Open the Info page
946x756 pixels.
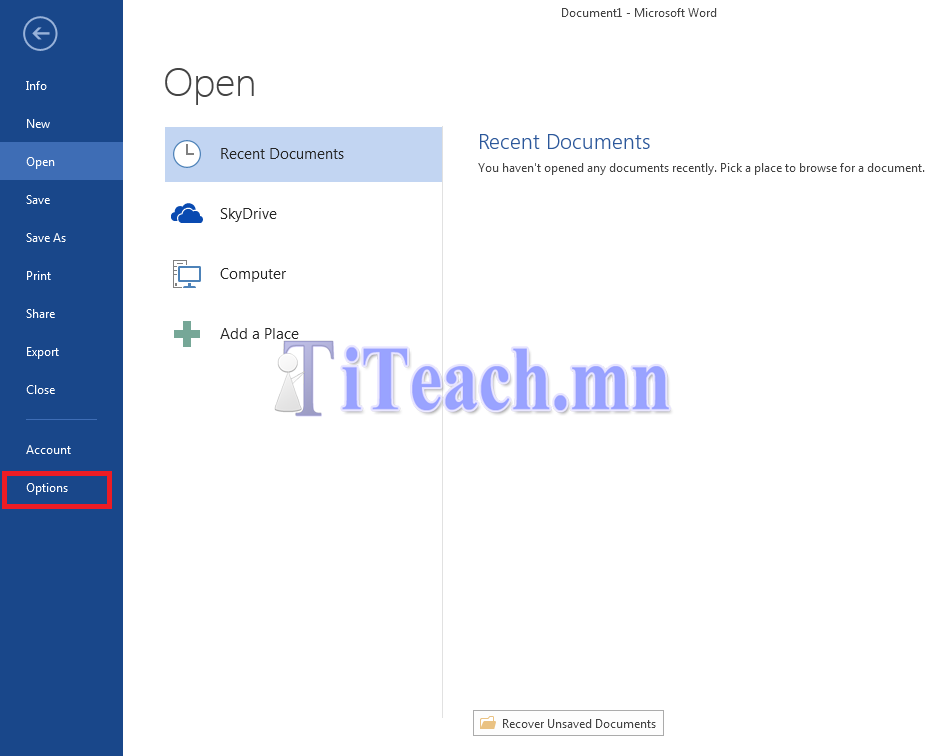tap(36, 86)
